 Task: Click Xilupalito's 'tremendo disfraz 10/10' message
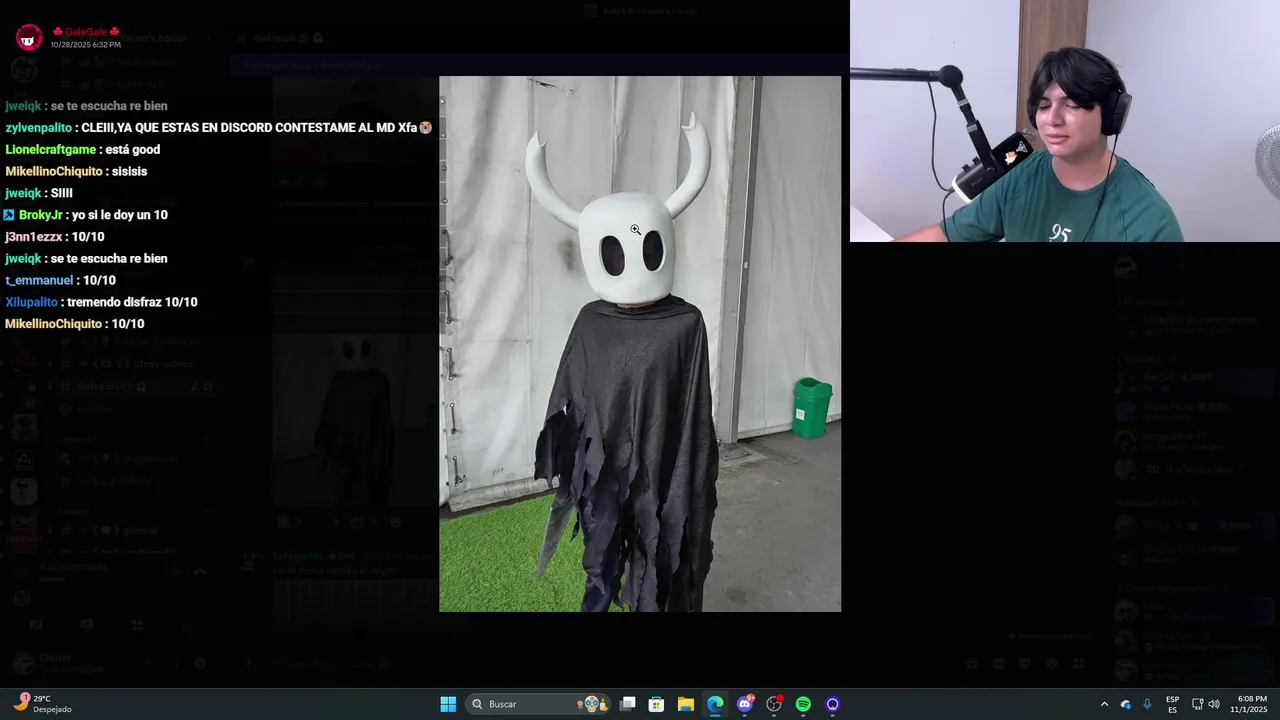tap(132, 302)
